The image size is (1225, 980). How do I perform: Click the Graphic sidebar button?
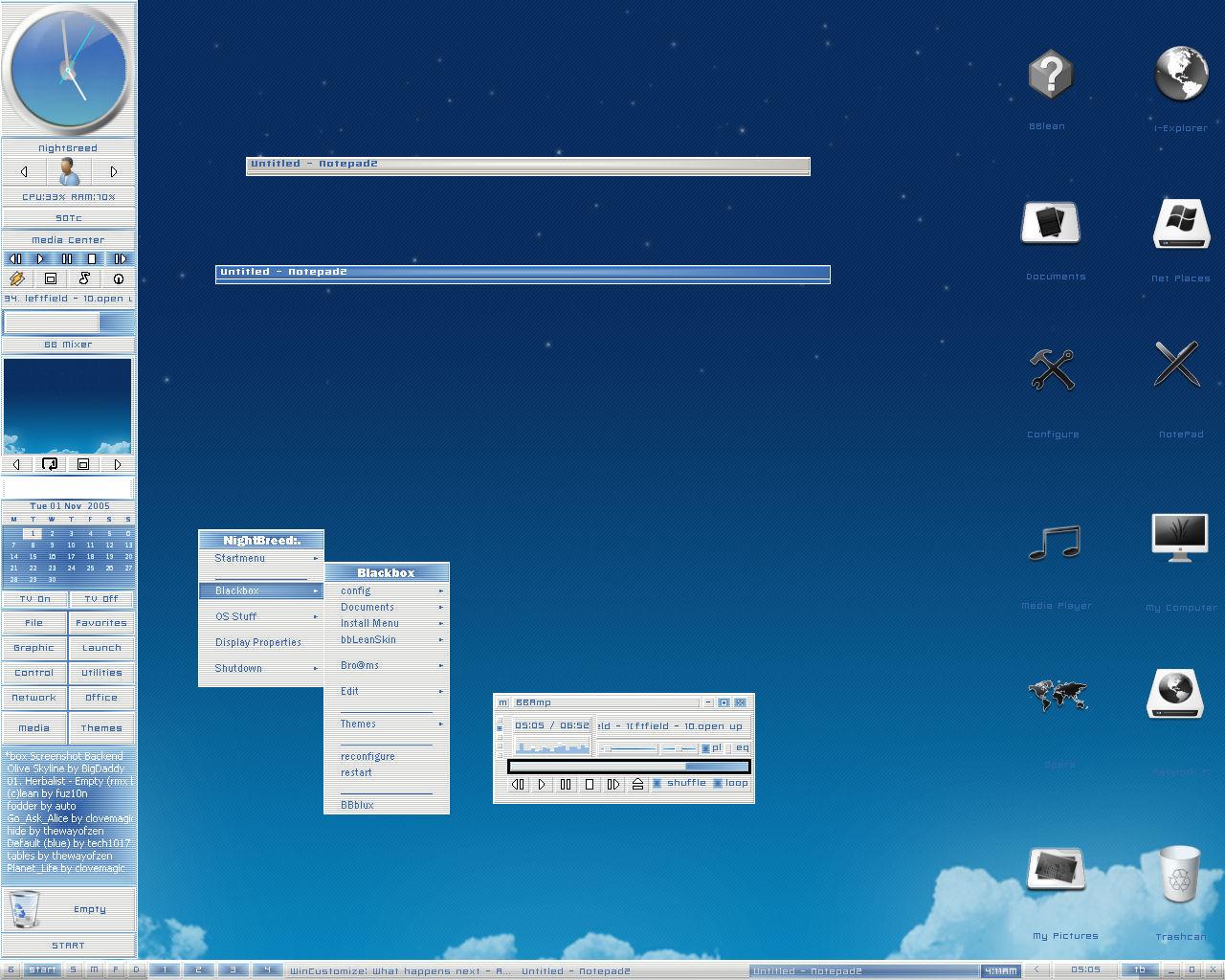tap(34, 648)
